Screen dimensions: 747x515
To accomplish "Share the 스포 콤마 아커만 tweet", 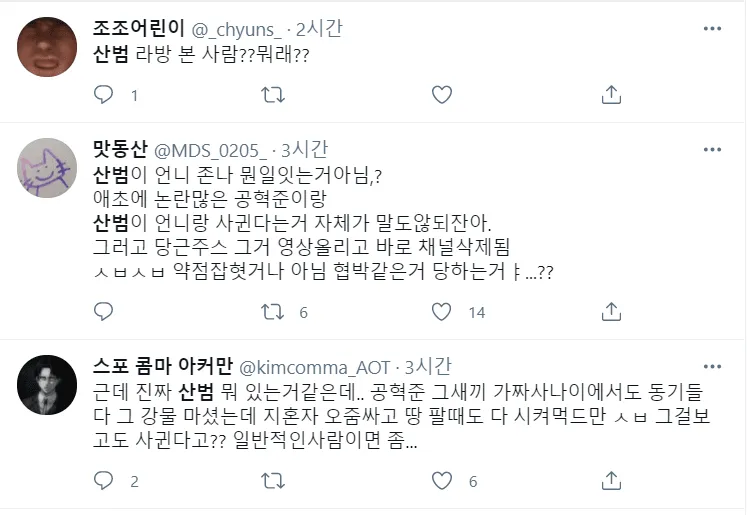I will coord(612,481).
